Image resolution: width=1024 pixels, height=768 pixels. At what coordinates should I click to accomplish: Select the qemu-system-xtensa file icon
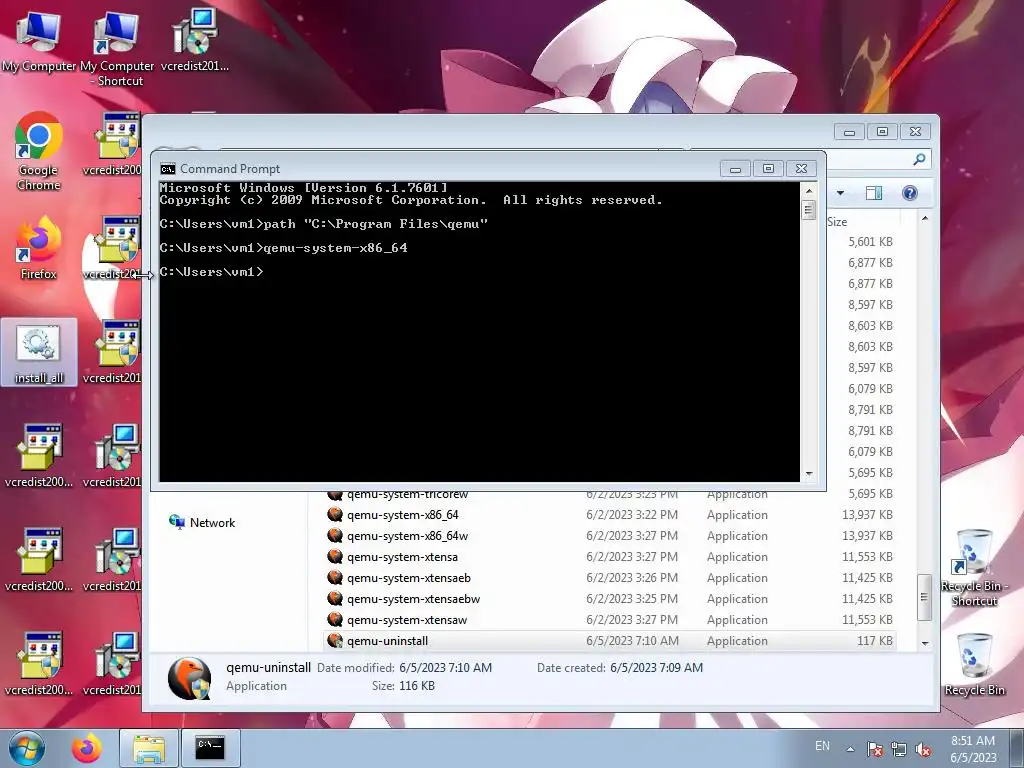pos(335,556)
